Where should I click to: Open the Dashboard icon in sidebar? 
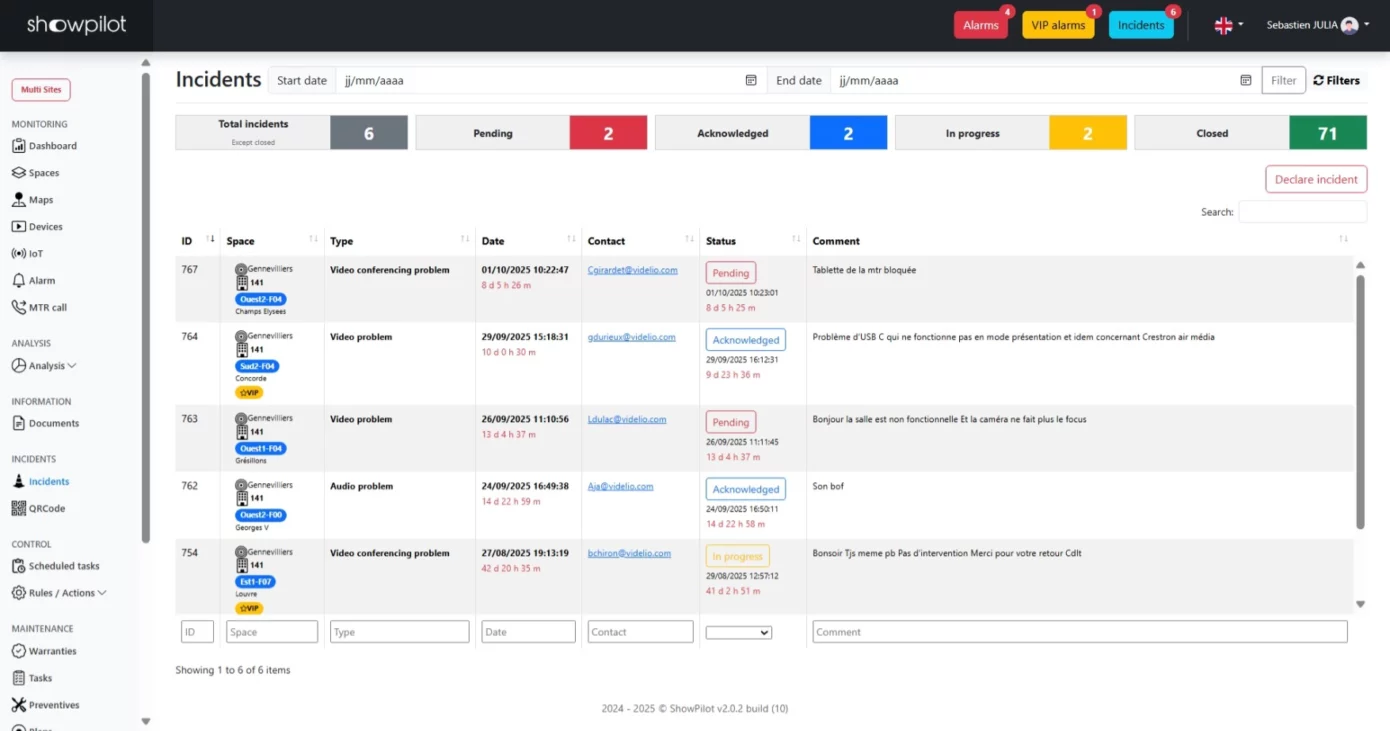18,146
